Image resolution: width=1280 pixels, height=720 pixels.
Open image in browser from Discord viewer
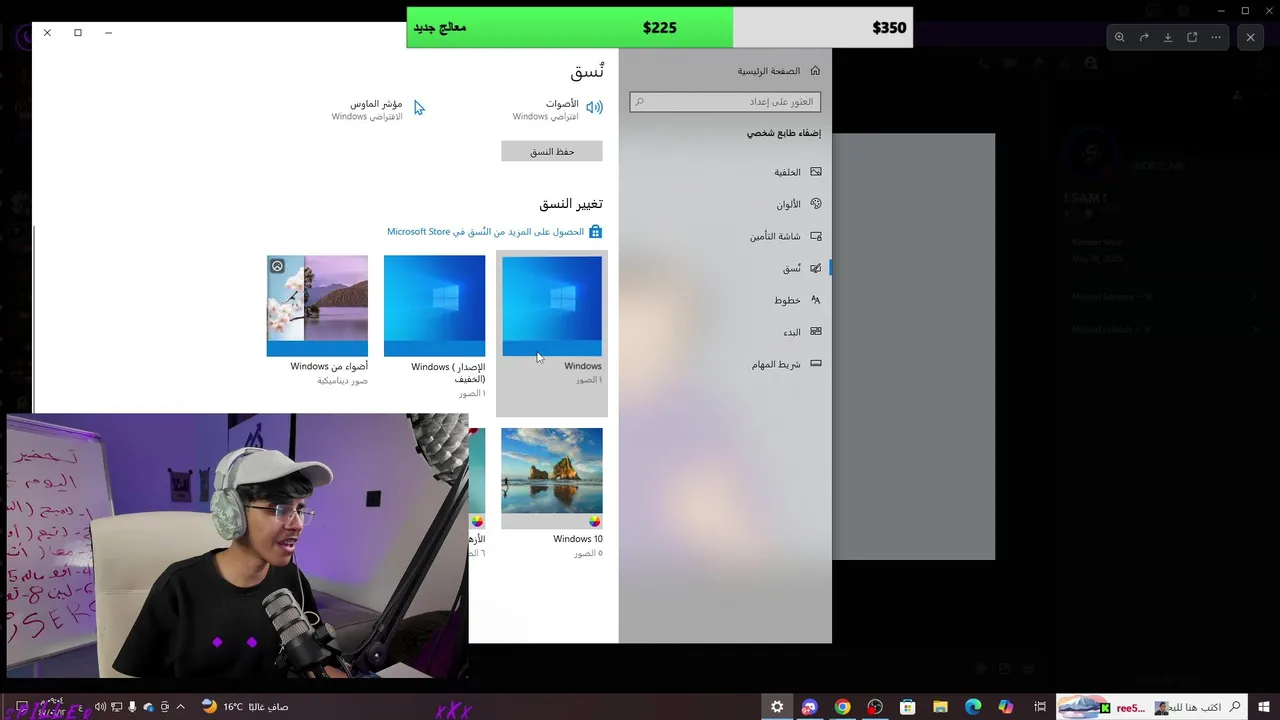[1192, 37]
